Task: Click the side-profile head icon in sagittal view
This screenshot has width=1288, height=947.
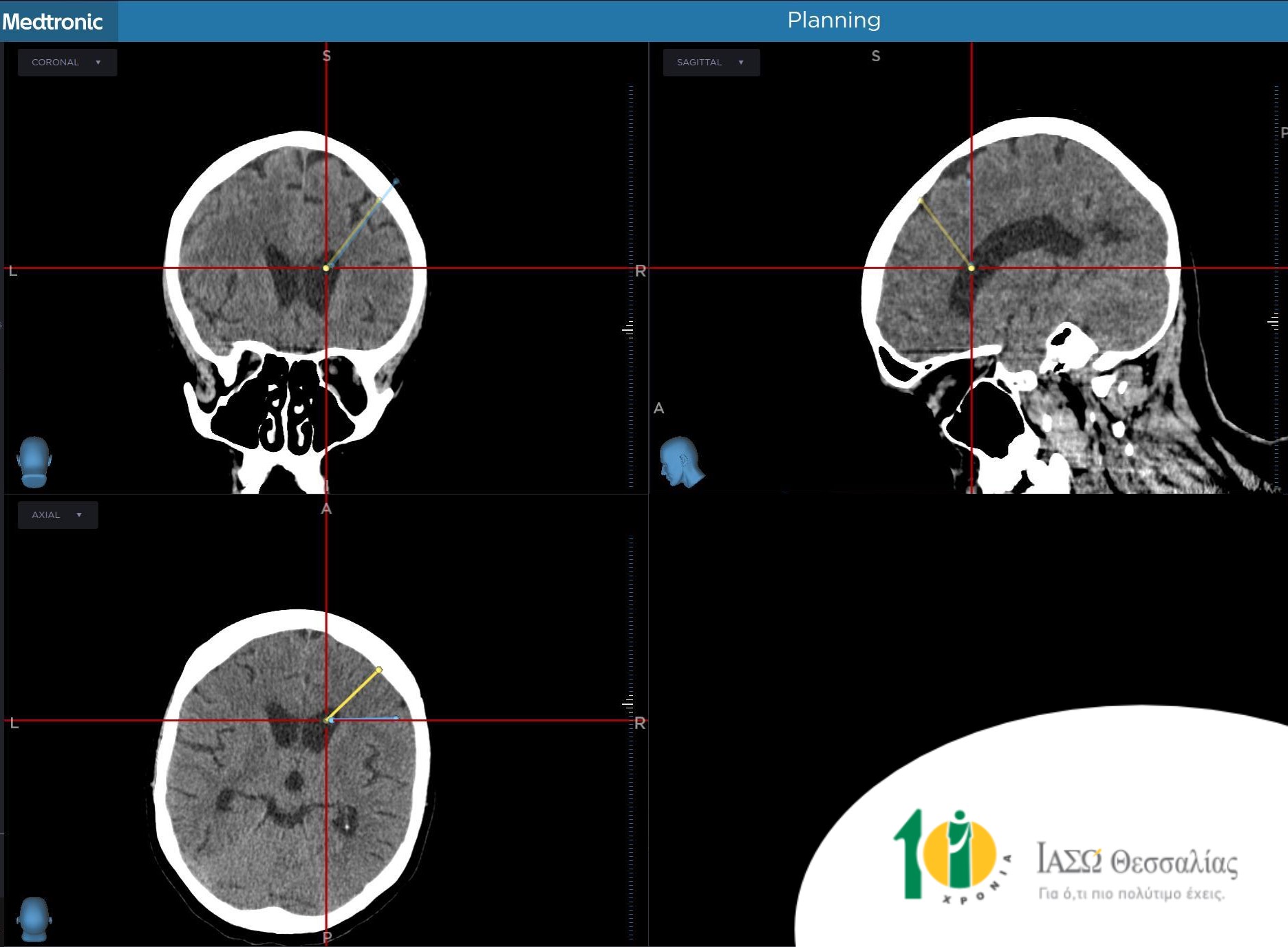Action: point(680,461)
